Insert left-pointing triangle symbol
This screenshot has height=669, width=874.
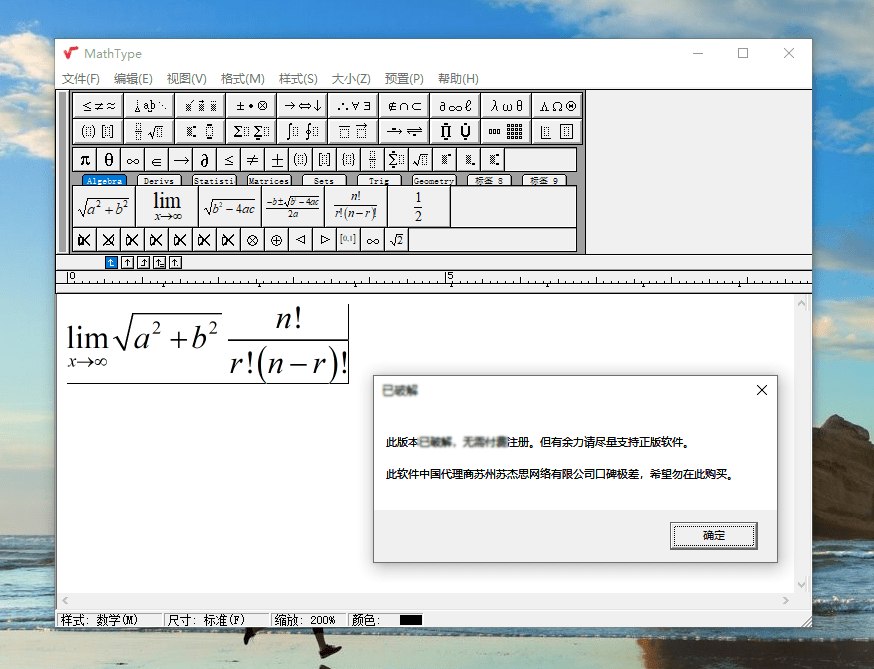pos(300,240)
